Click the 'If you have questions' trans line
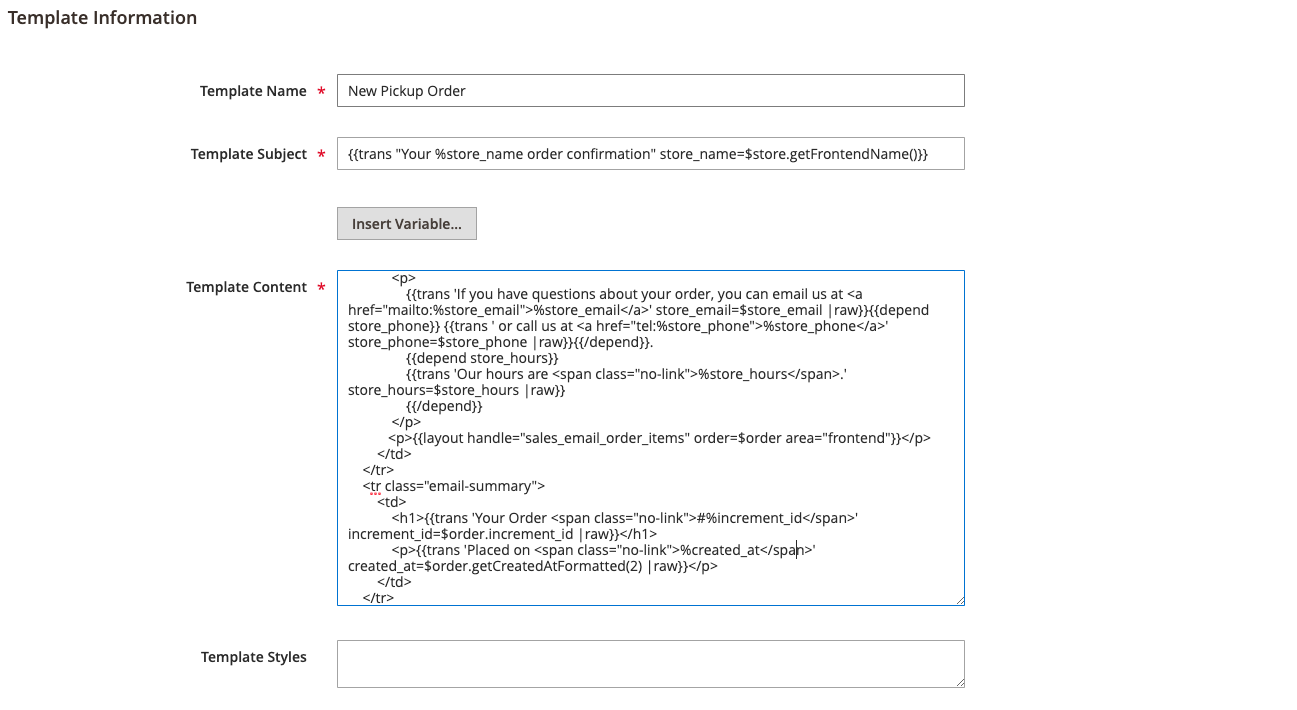Screen dimensions: 1297x710 pos(635,294)
